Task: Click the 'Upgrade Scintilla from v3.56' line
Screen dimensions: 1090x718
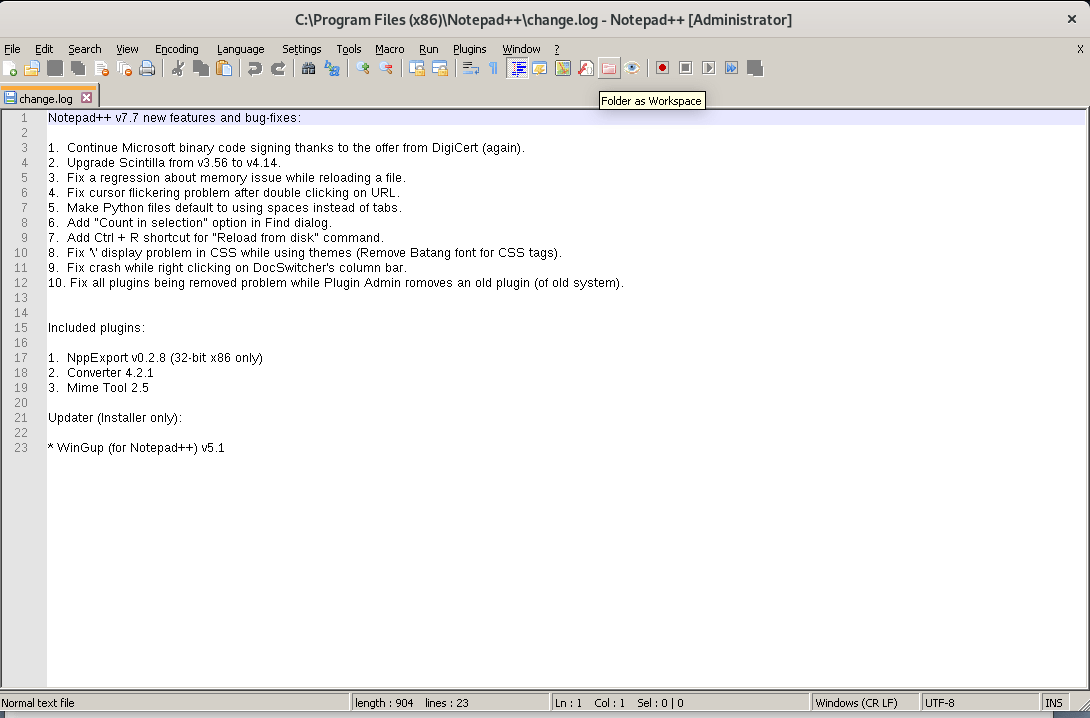Action: (164, 163)
